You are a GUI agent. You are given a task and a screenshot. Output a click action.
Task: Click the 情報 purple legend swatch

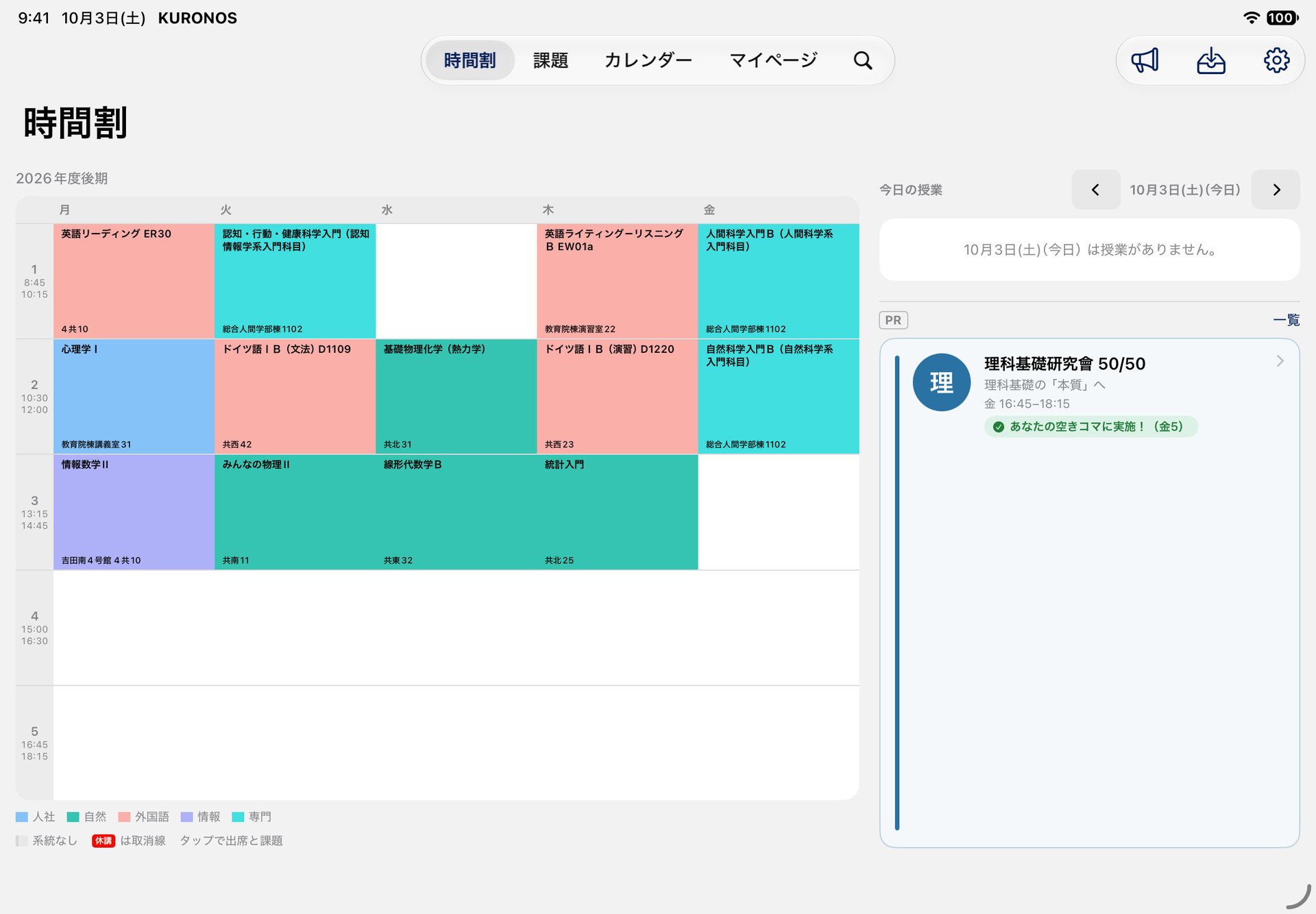[x=186, y=817]
